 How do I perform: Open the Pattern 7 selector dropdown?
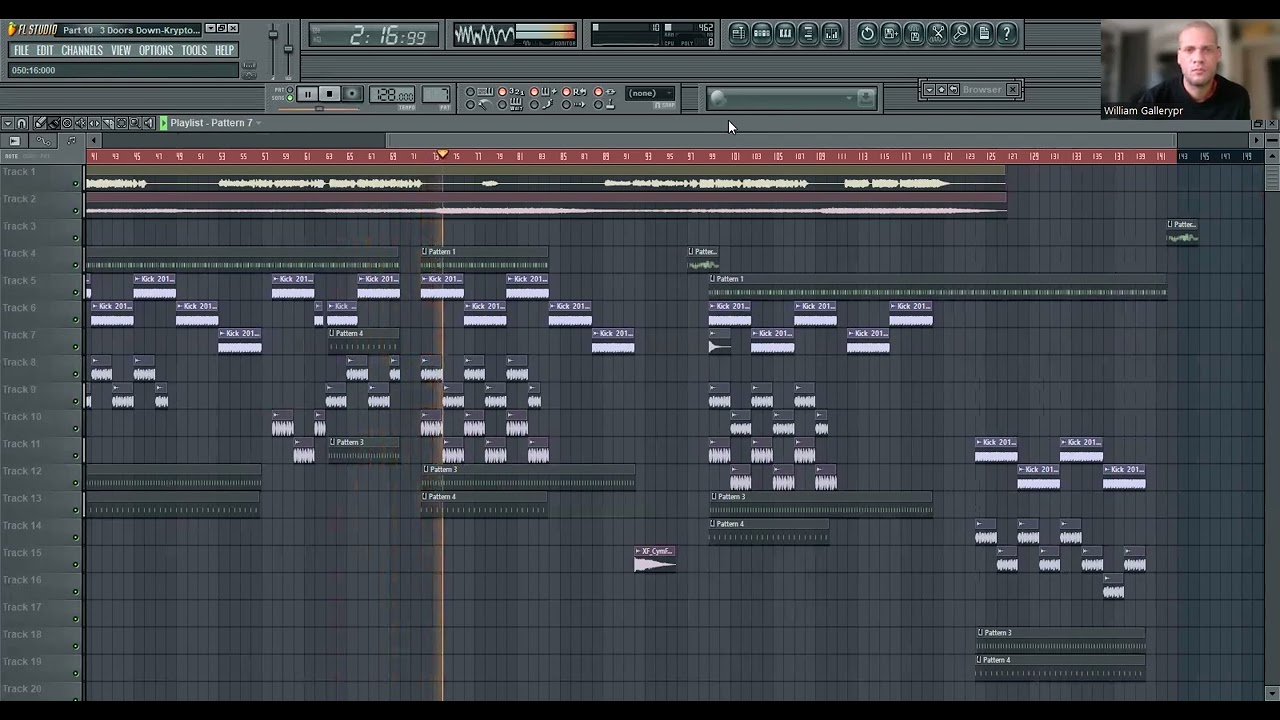tap(258, 123)
